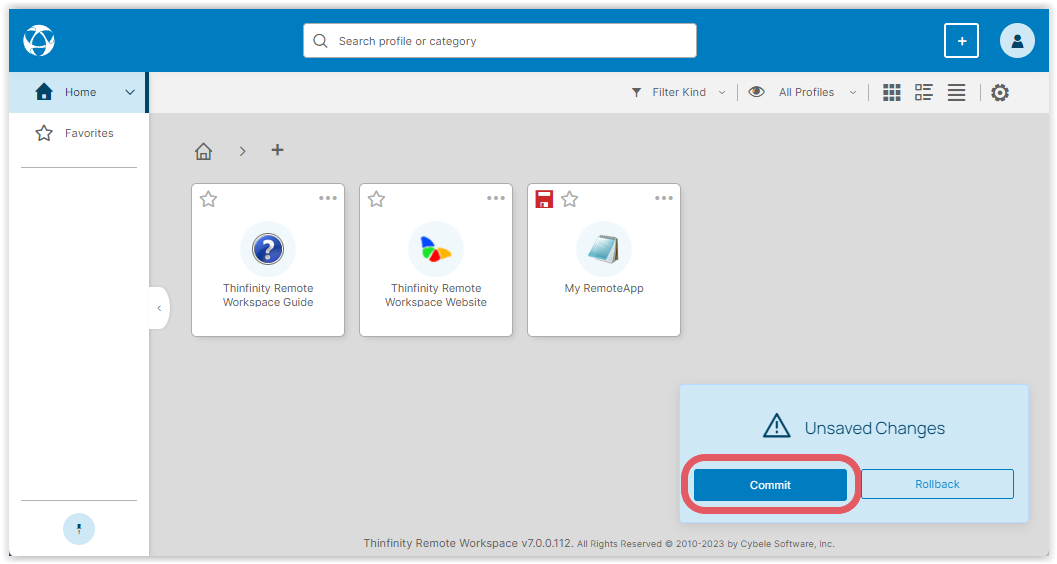Viewport: 1057px width, 564px height.
Task: Collapse the sidebar with the arrow handle
Action: coord(159,308)
